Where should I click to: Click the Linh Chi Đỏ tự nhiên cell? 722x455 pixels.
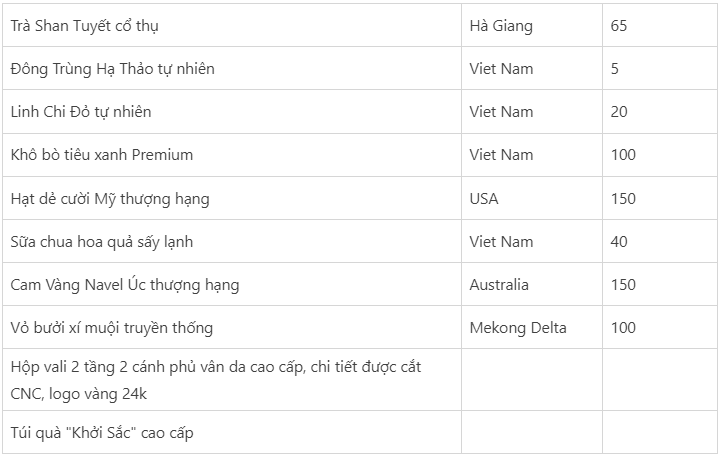click(232, 111)
